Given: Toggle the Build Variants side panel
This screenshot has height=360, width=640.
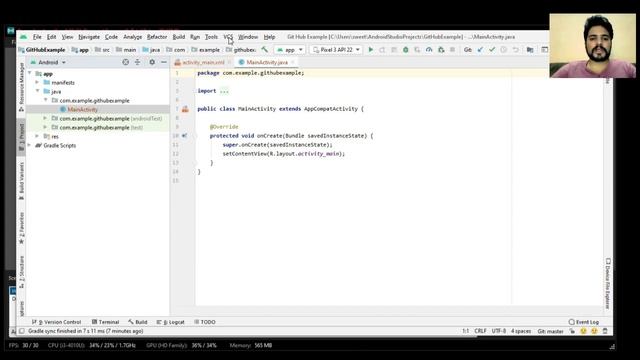Looking at the screenshot, I should pyautogui.click(x=21, y=181).
